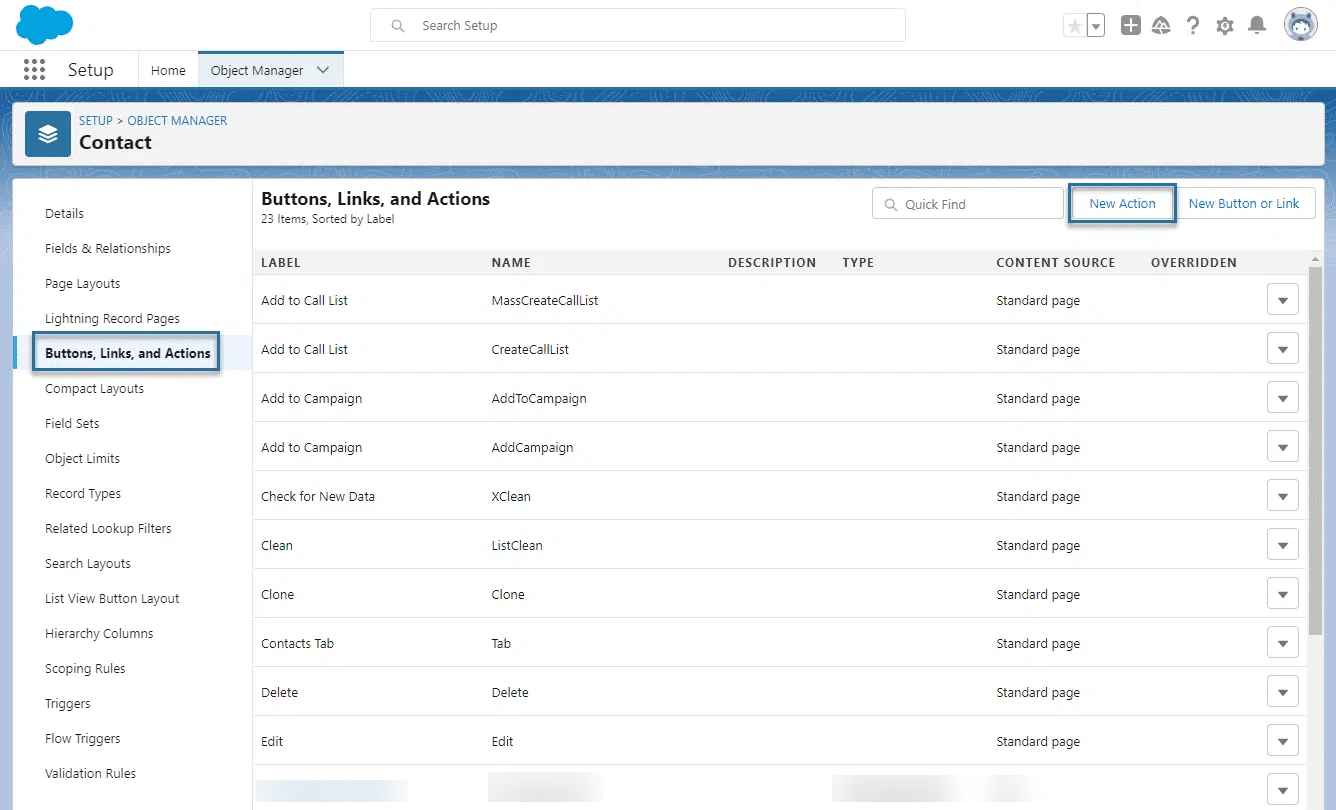The width and height of the screenshot is (1336, 810).
Task: Click the New Action button
Action: pos(1122,203)
